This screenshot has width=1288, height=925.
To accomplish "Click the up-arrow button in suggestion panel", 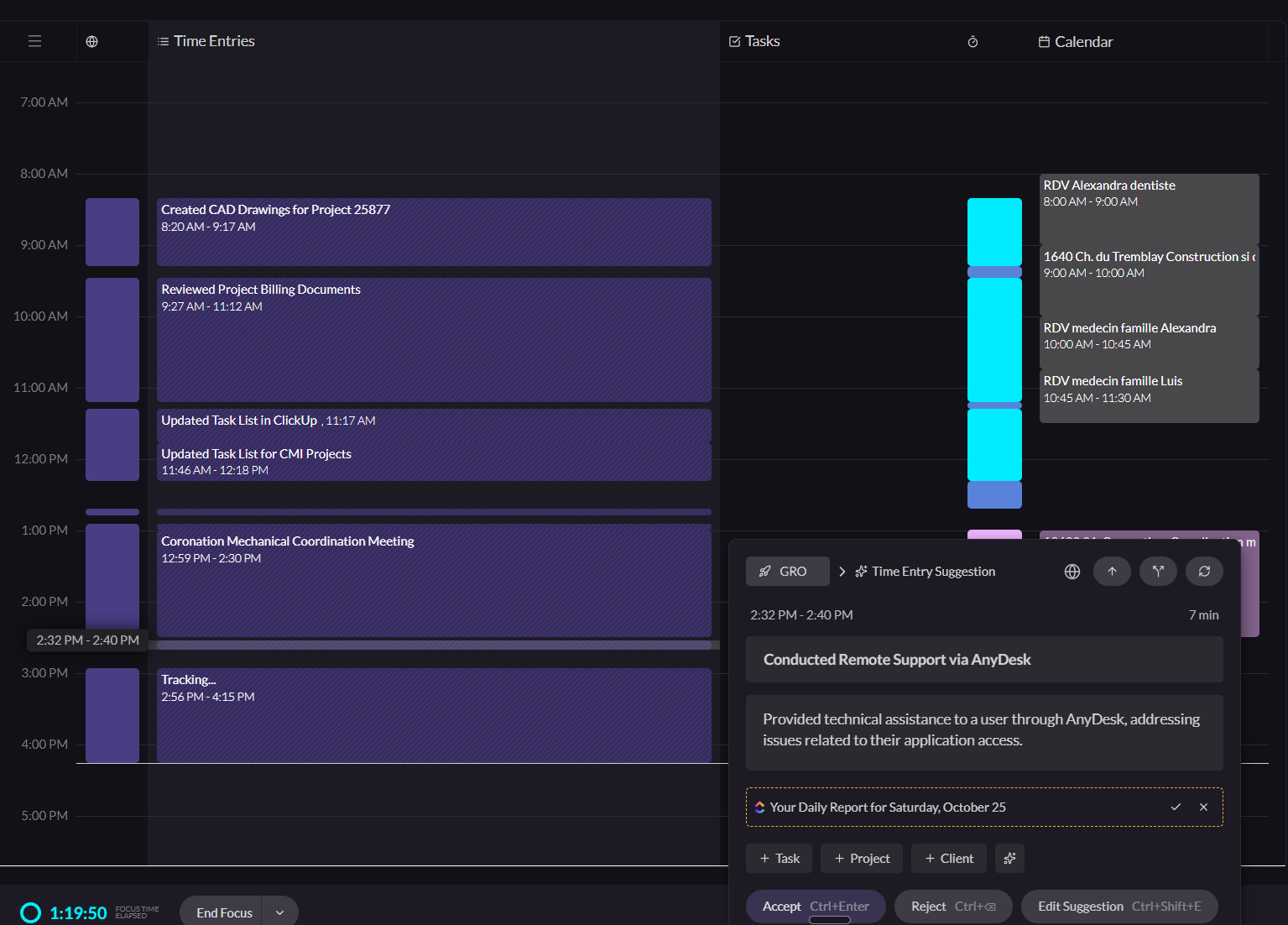I will coord(1112,572).
